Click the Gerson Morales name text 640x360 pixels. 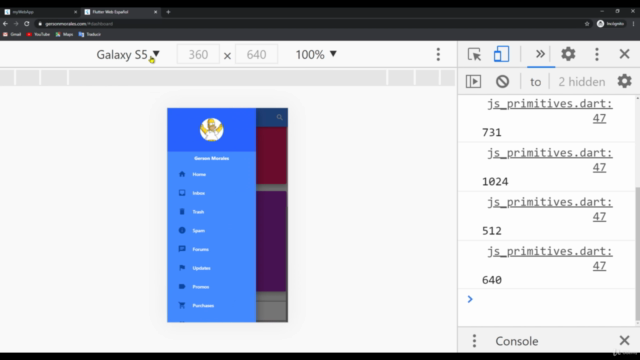click(x=211, y=158)
